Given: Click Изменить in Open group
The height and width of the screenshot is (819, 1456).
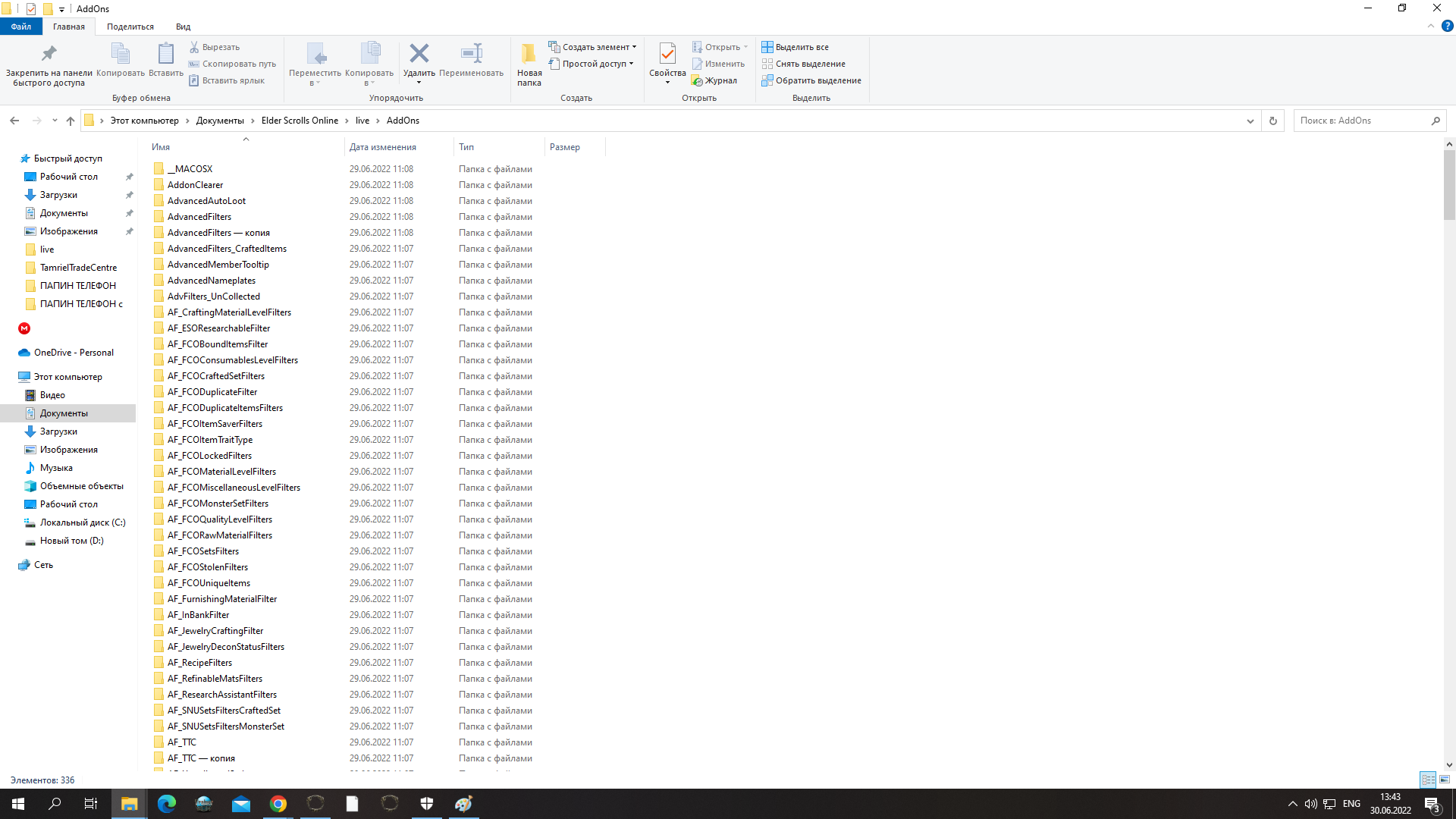Looking at the screenshot, I should [x=718, y=64].
